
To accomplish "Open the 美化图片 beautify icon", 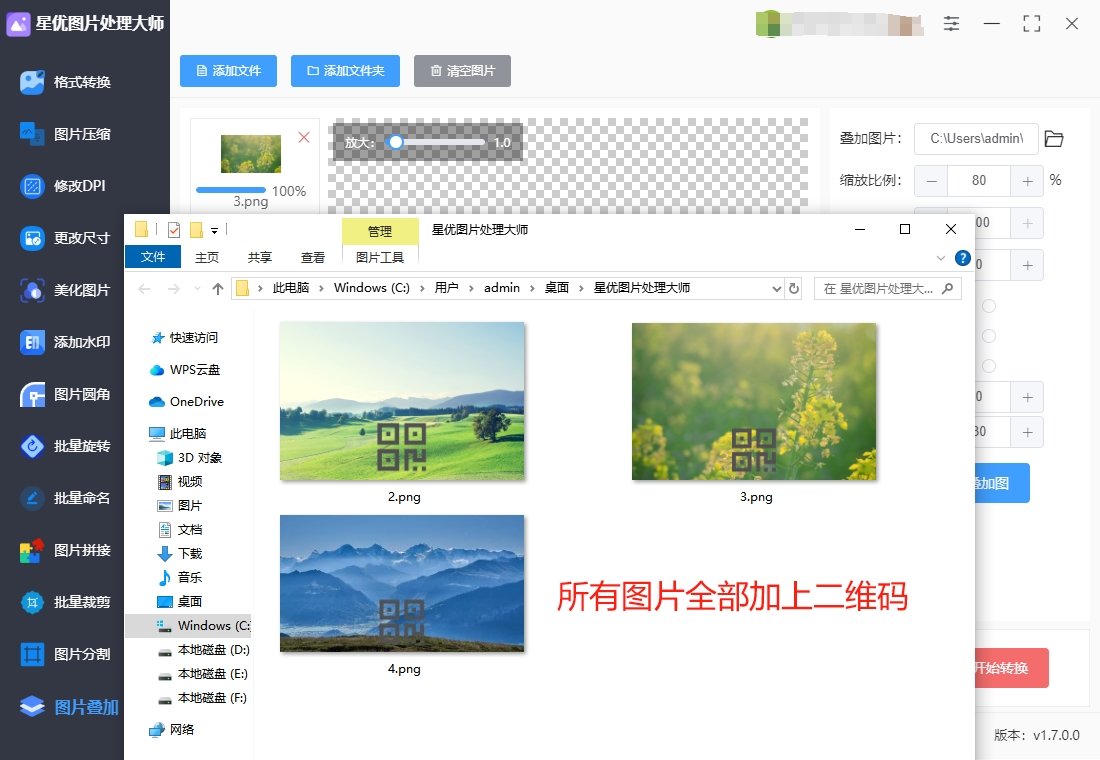I will [32, 291].
